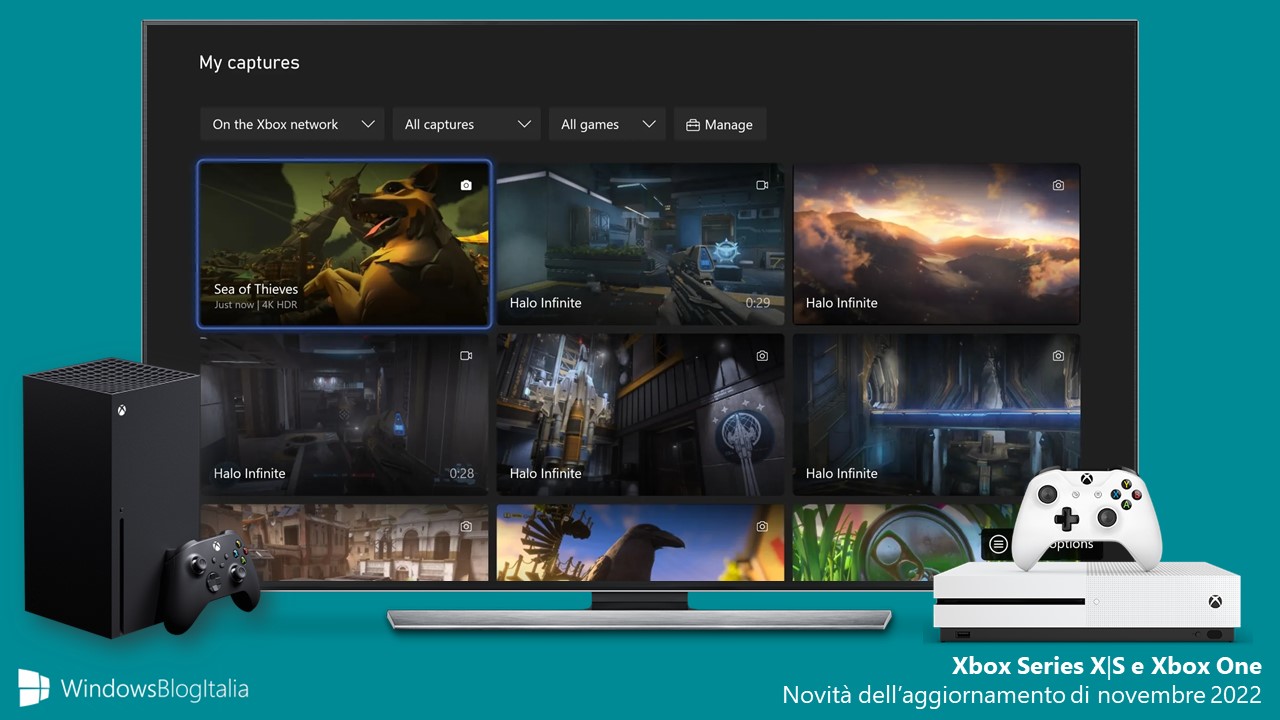Screen dimensions: 1280x720
Task: Click the 0:29 duration label
Action: click(758, 302)
